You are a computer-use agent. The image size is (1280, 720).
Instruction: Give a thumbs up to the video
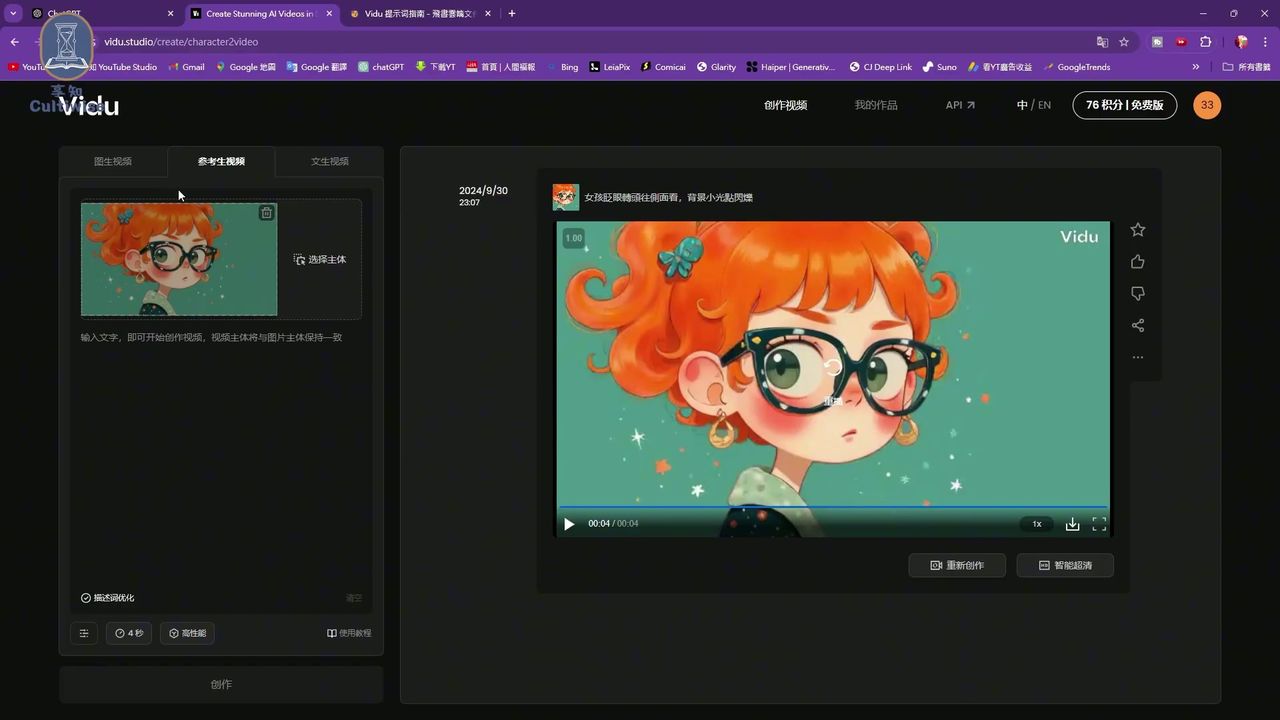1137,261
